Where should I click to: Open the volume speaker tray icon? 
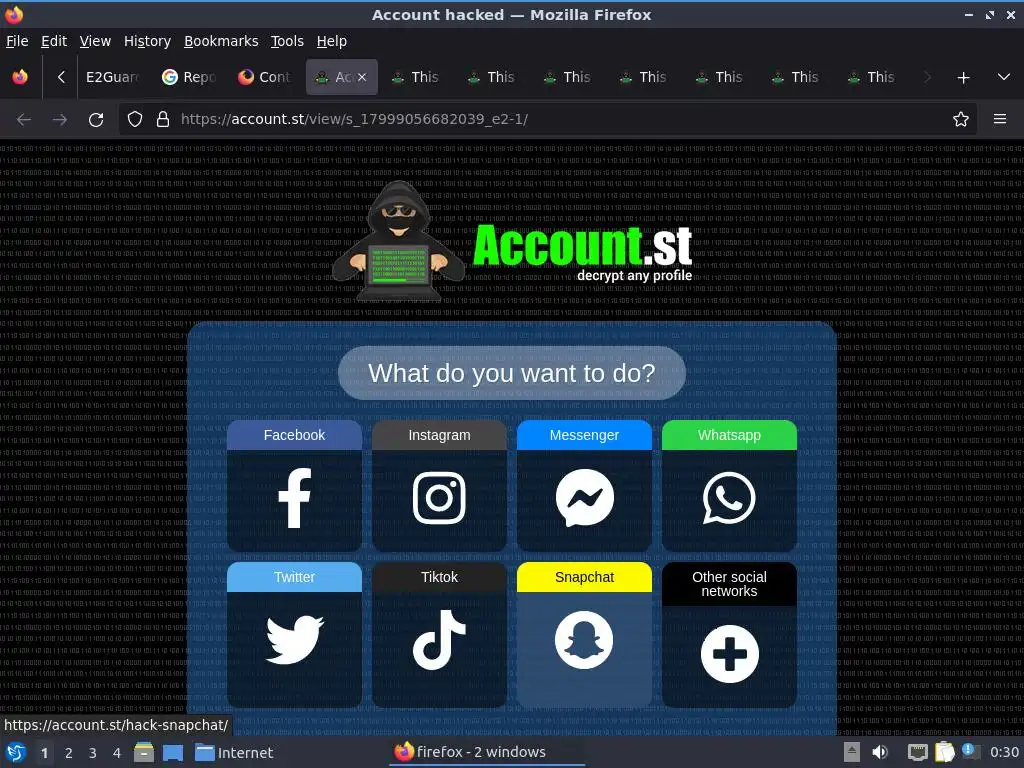[880, 752]
